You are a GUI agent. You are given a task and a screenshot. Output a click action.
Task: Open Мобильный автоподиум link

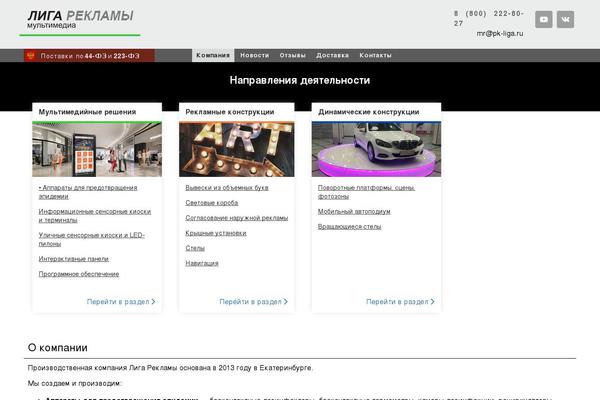(x=354, y=212)
